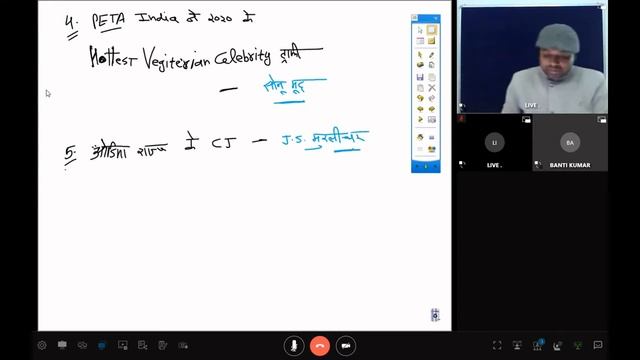Click the blue circle icon in bottom toolbar
The height and width of the screenshot is (360, 640).
[102, 345]
